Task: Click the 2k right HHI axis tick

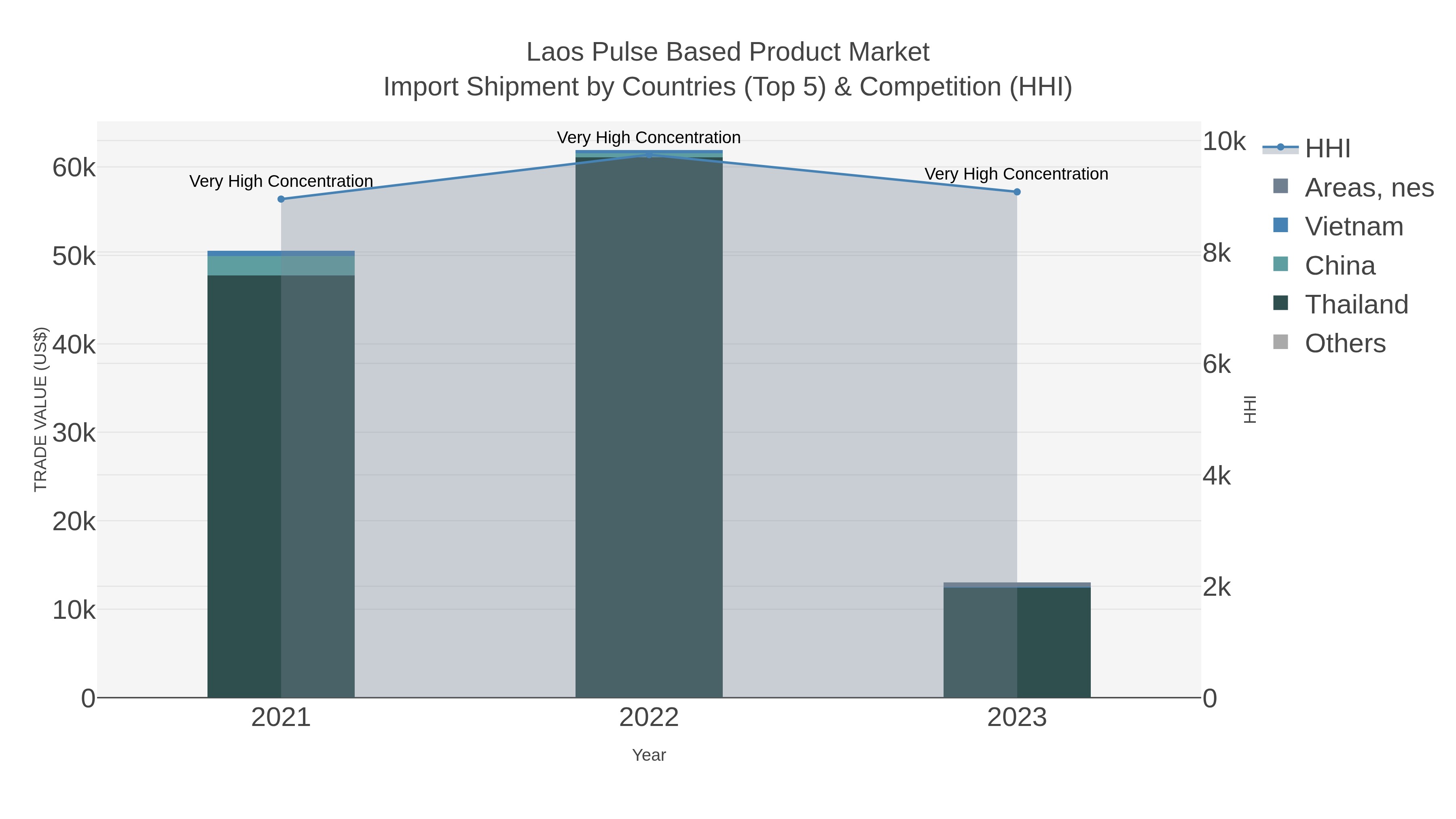Action: point(1216,587)
